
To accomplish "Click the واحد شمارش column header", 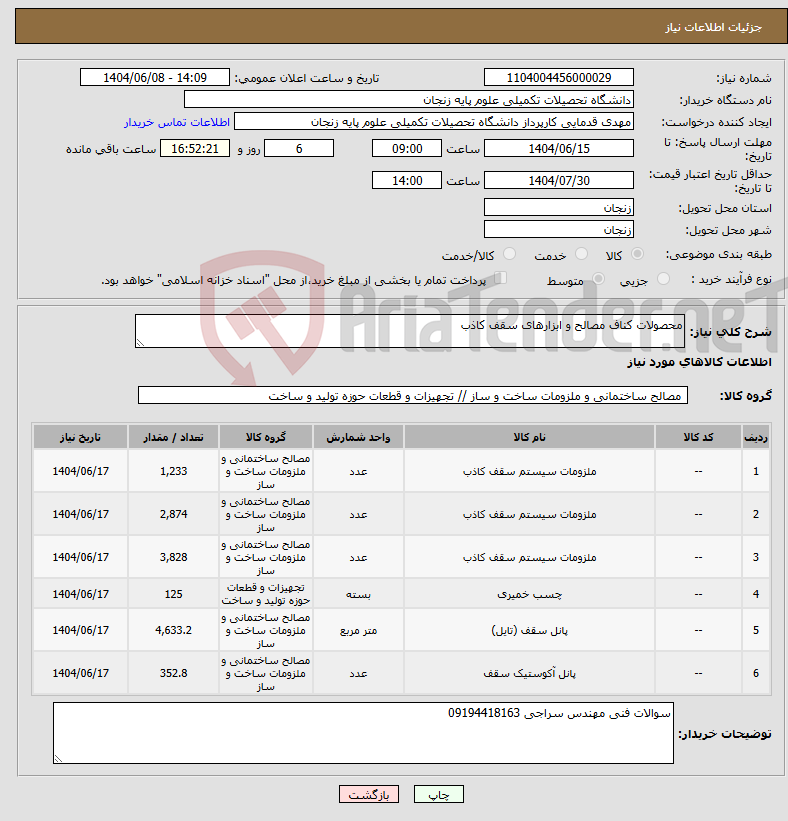I will [358, 437].
